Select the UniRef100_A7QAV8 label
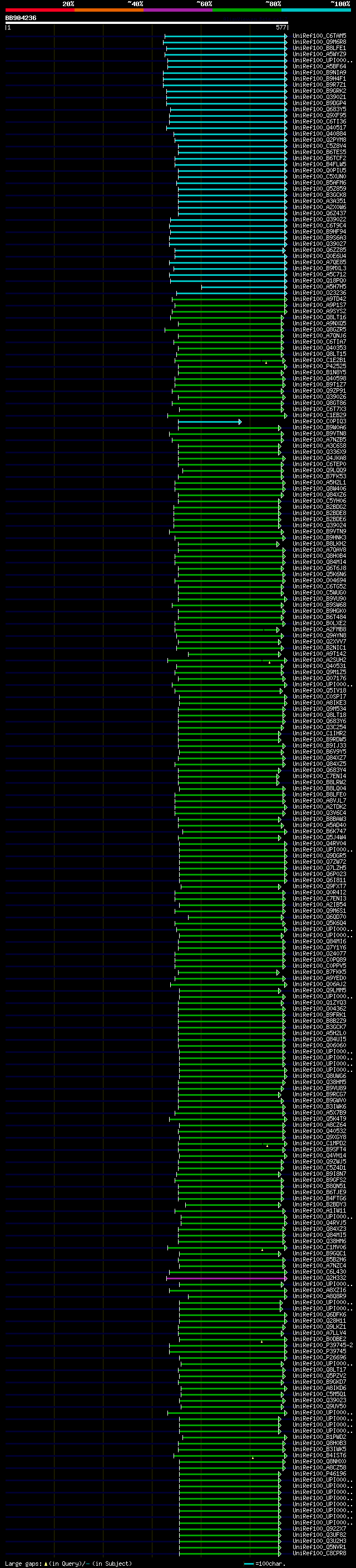The image size is (356, 1568). point(319,550)
